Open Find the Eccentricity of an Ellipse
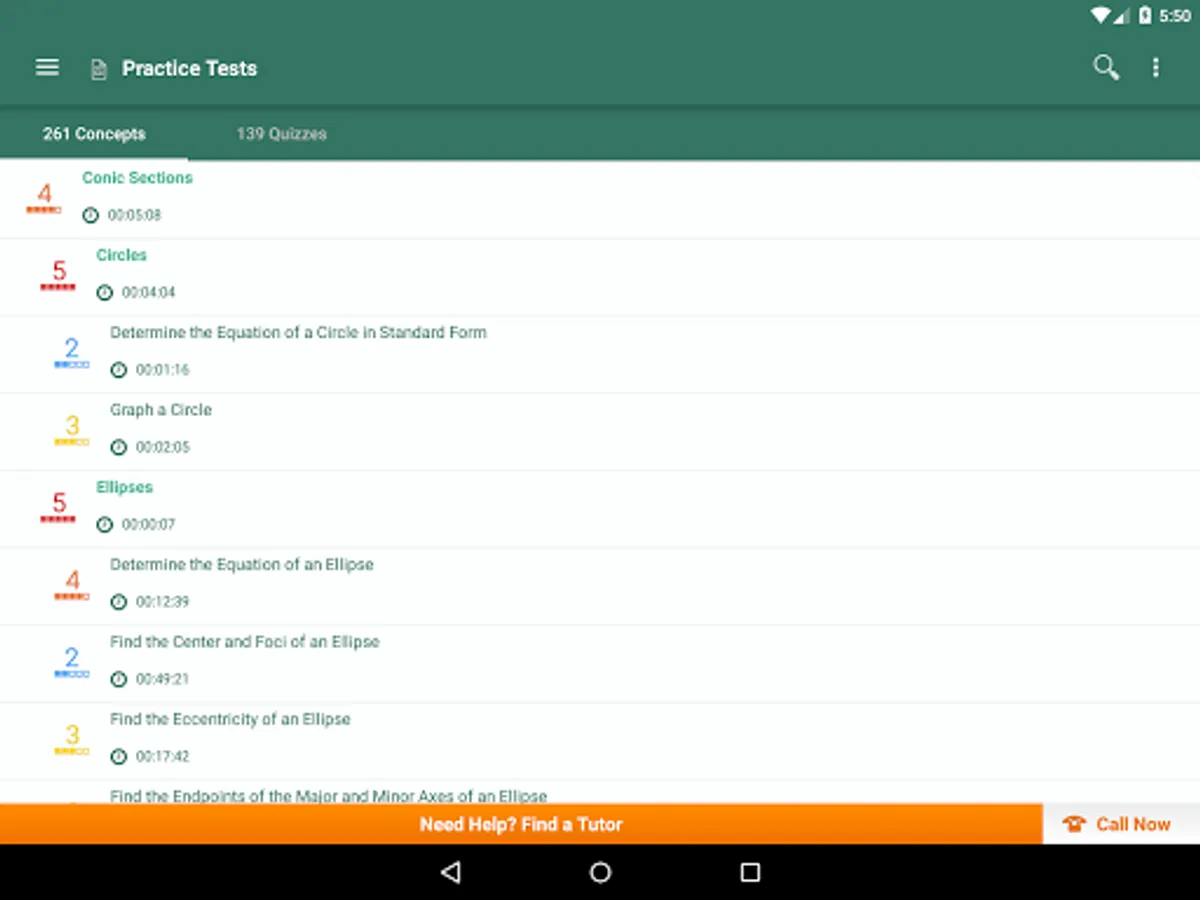1200x900 pixels. [600, 741]
